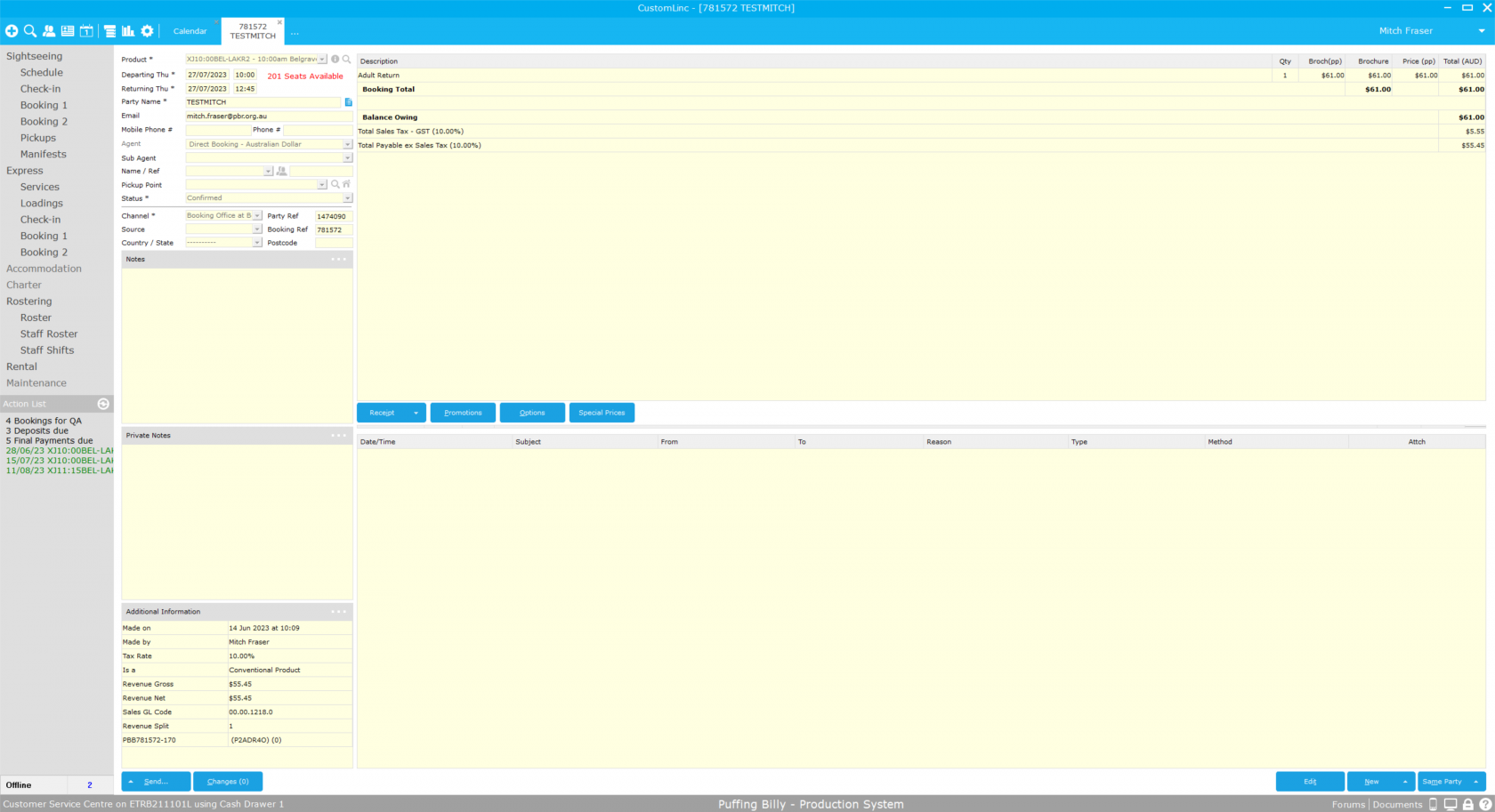
Task: Open the search magnifier in top toolbar
Action: (x=30, y=31)
